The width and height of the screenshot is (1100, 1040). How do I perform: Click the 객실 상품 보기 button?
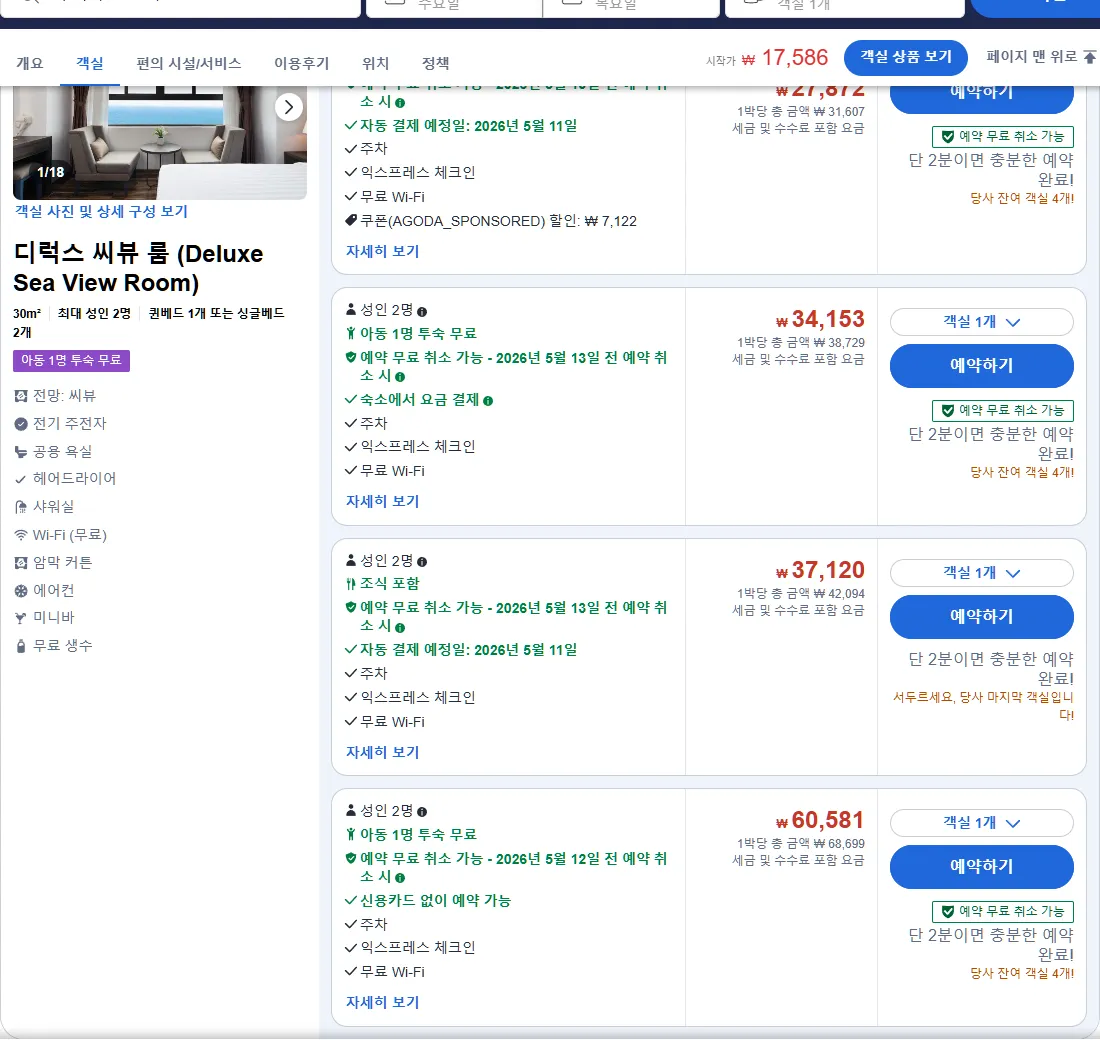coord(906,57)
